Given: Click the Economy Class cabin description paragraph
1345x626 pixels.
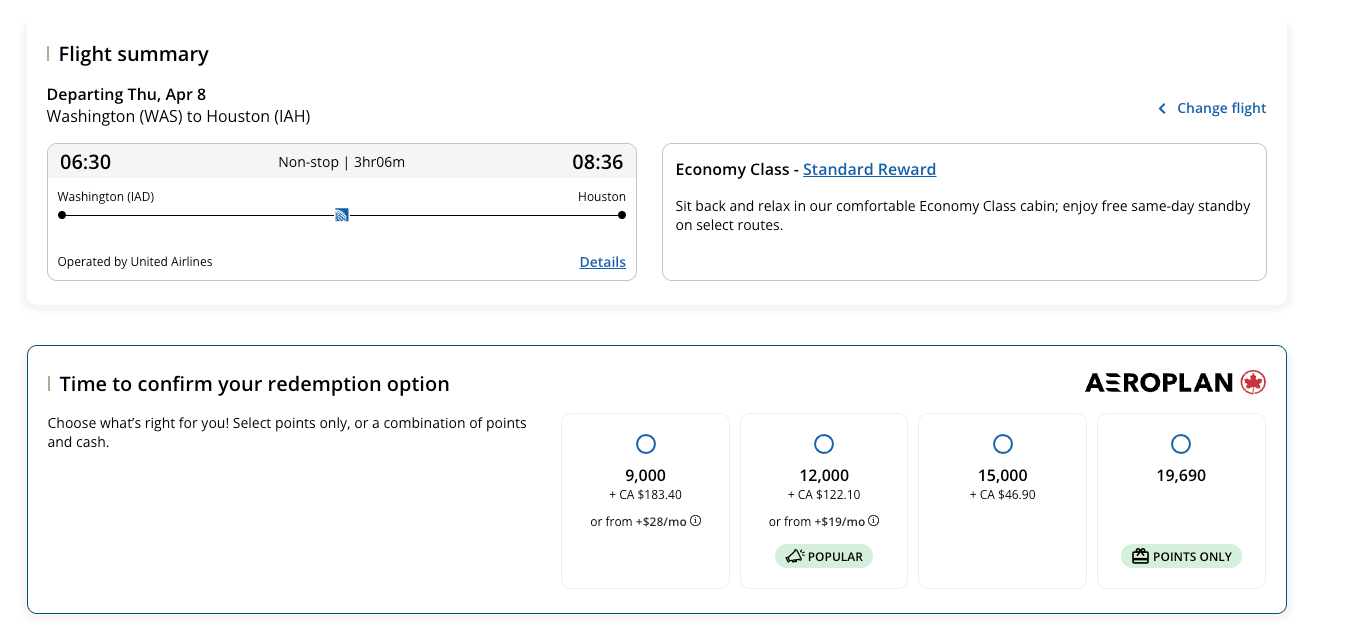Looking at the screenshot, I should pos(963,216).
